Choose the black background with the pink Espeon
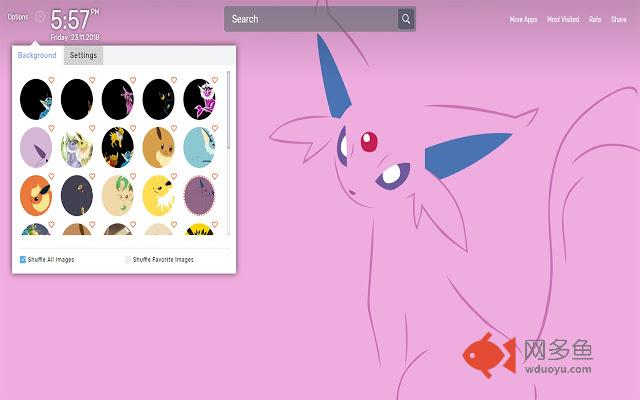Viewport: 640px width, 400px height. click(x=118, y=99)
